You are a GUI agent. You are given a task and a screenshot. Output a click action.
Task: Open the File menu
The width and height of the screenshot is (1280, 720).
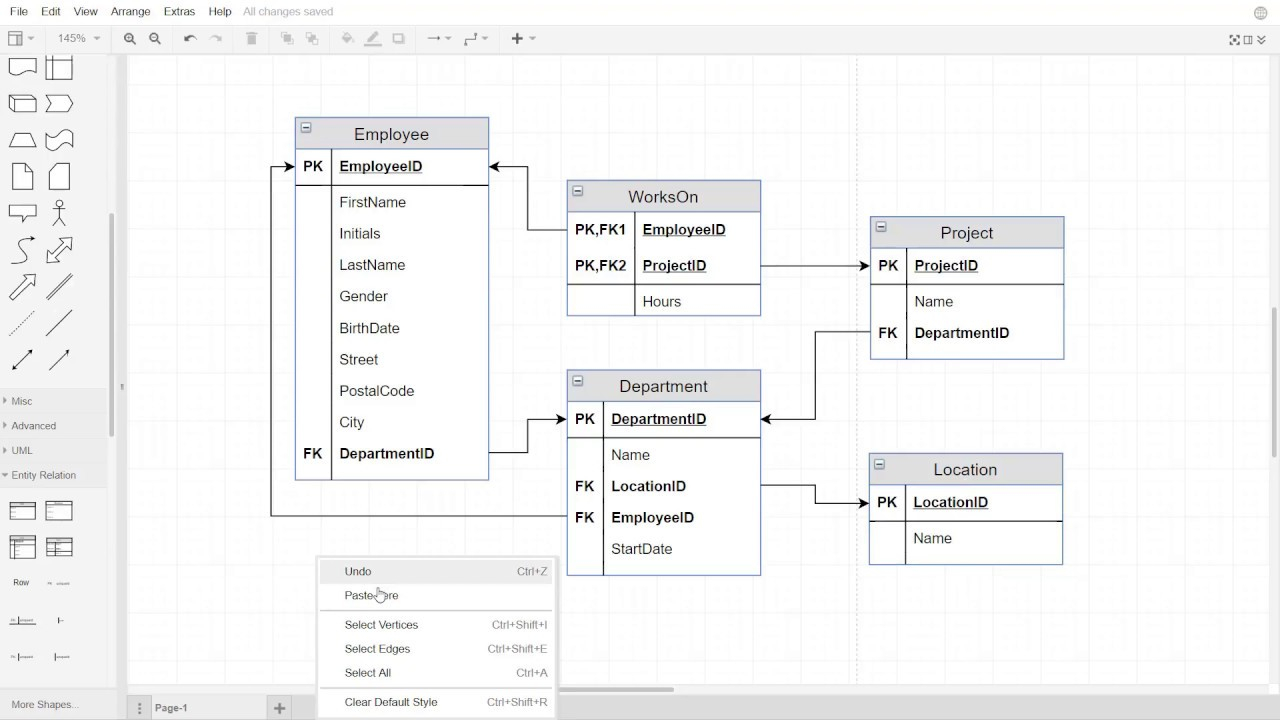[18, 12]
